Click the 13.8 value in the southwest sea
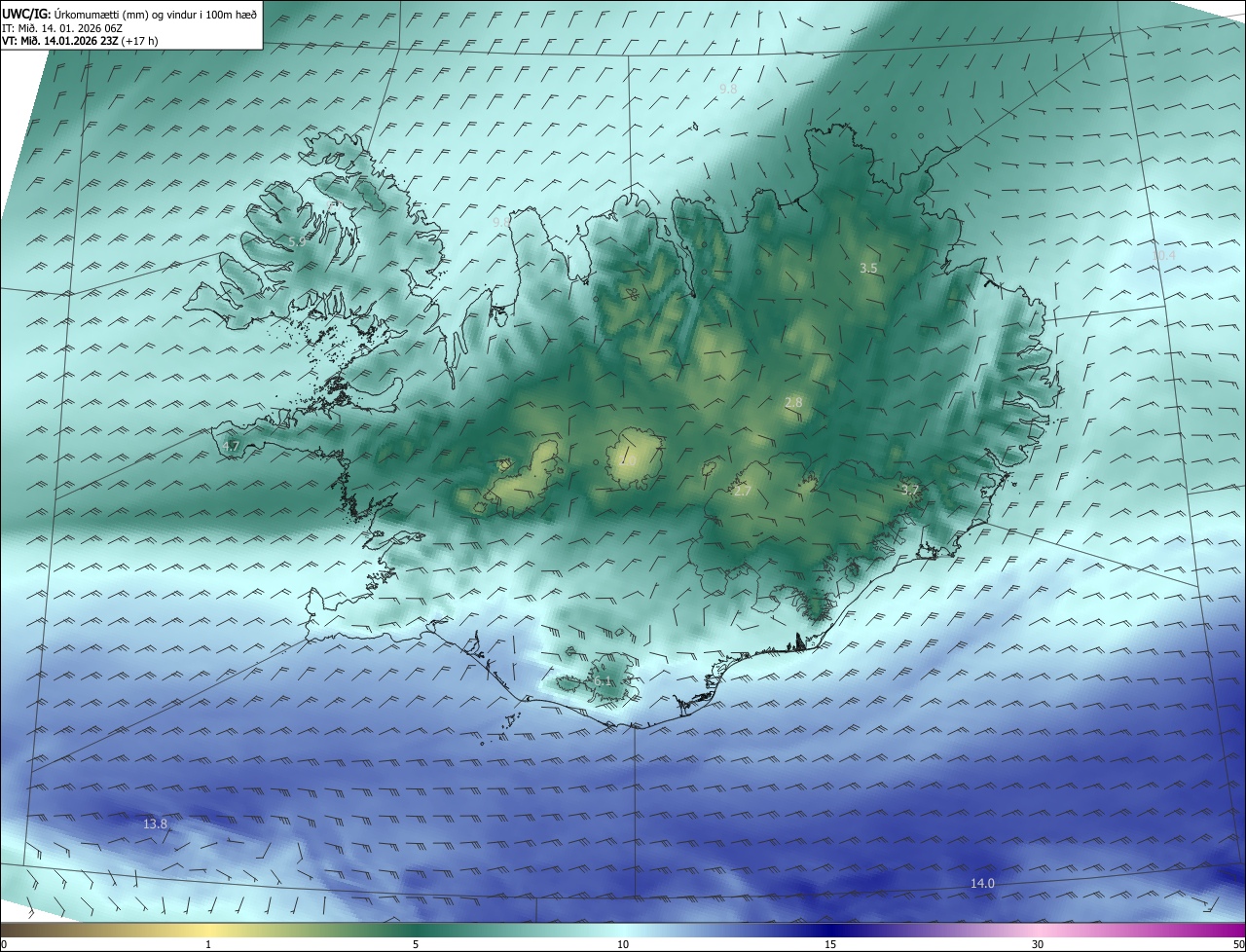 coord(155,824)
